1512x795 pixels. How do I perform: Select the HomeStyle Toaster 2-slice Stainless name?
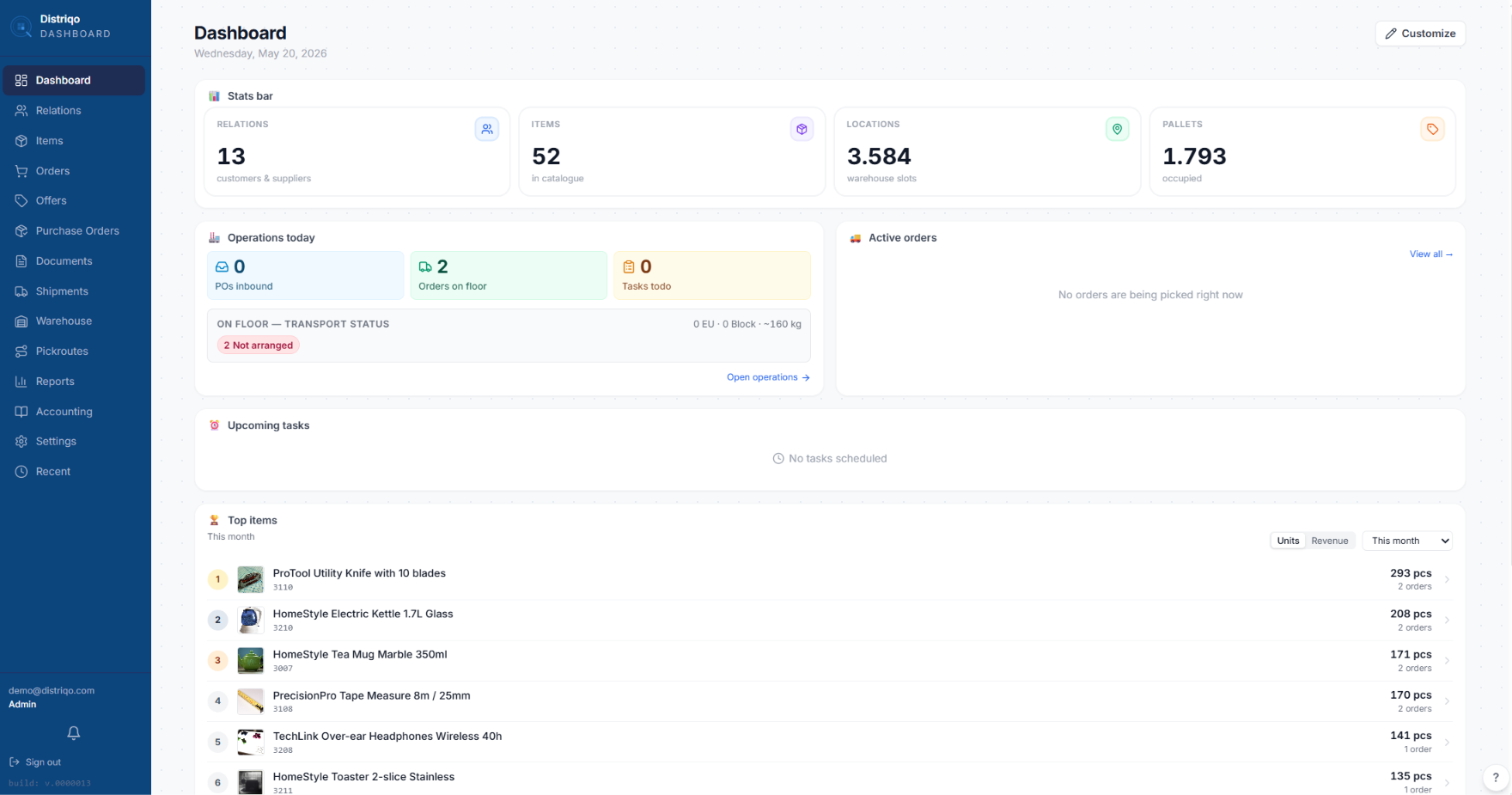tap(363, 777)
